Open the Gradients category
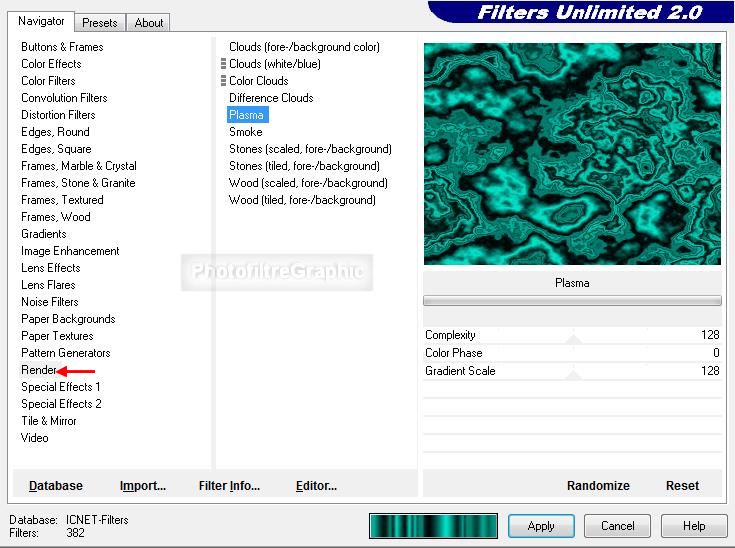735x548 pixels. pyautogui.click(x=44, y=234)
